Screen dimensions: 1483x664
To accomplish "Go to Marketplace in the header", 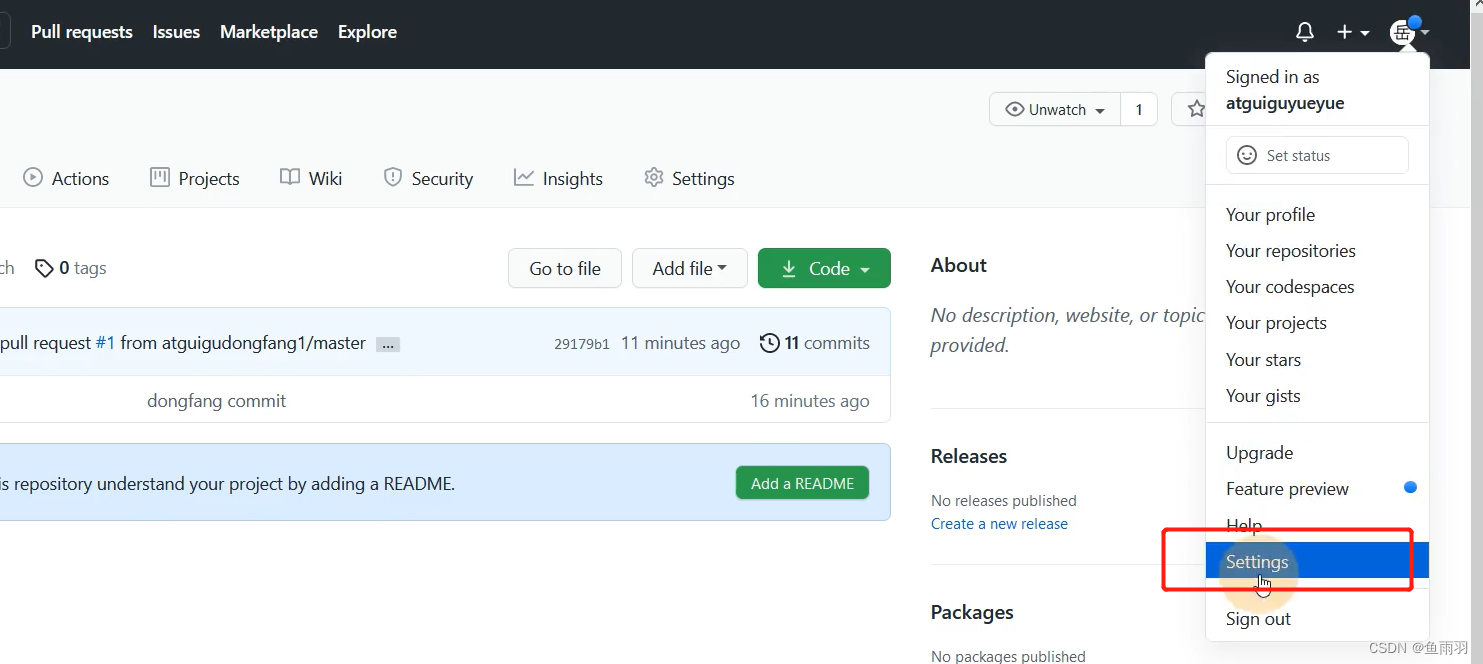I will (x=269, y=32).
